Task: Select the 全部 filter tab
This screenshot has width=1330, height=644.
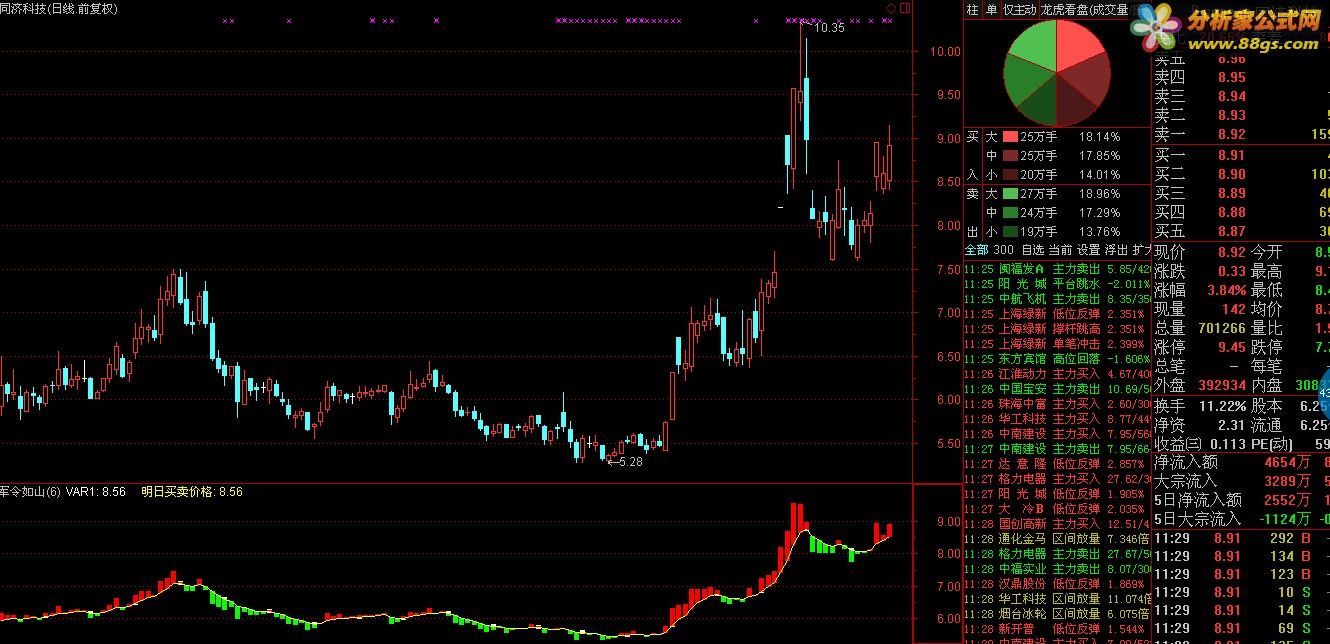Action: tap(976, 249)
